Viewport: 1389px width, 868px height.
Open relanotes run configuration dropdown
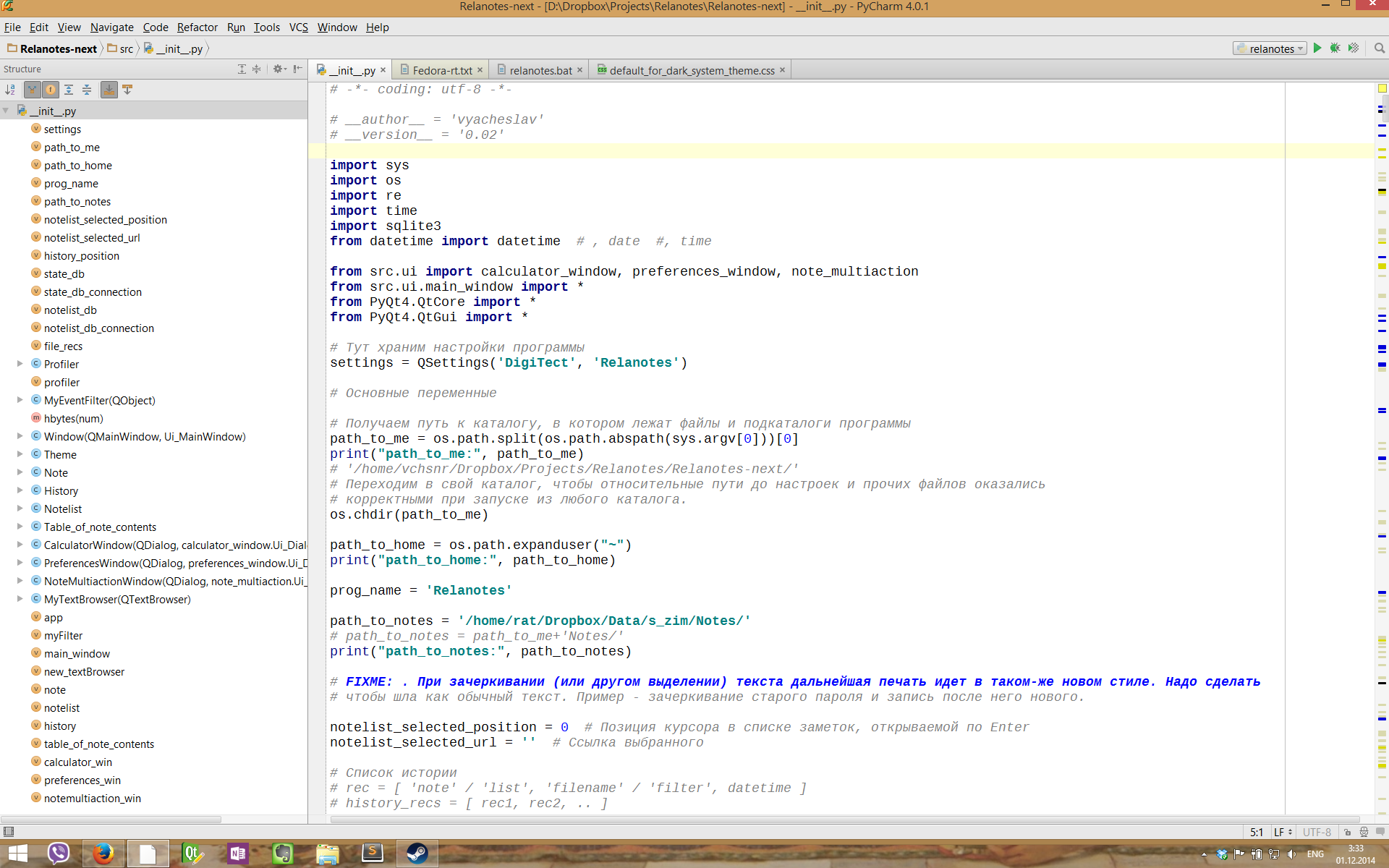pos(1270,48)
